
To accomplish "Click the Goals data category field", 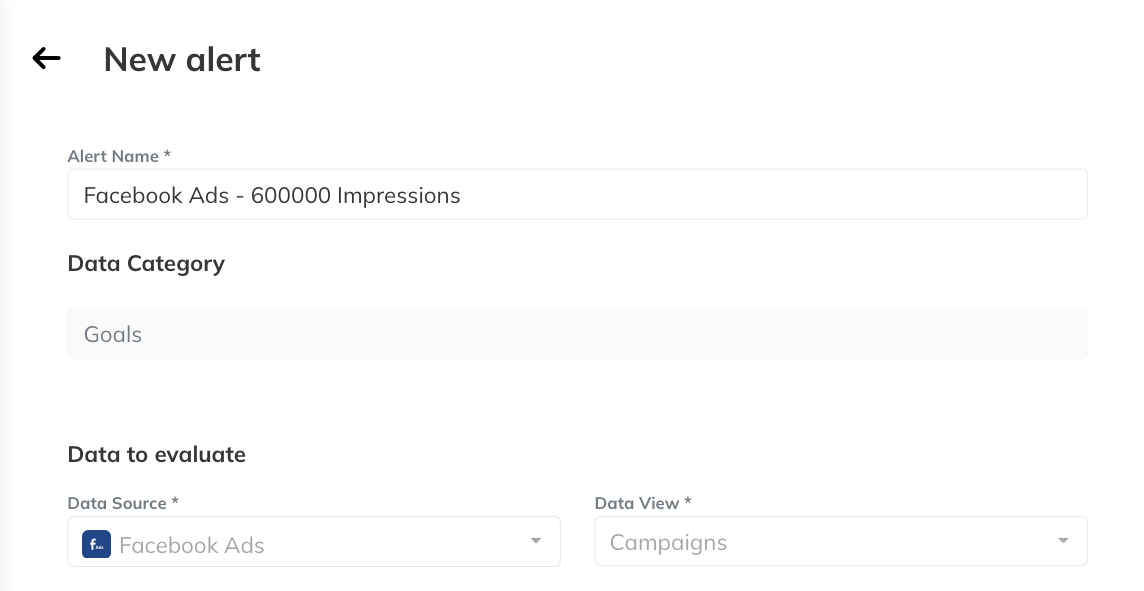I will pyautogui.click(x=577, y=333).
